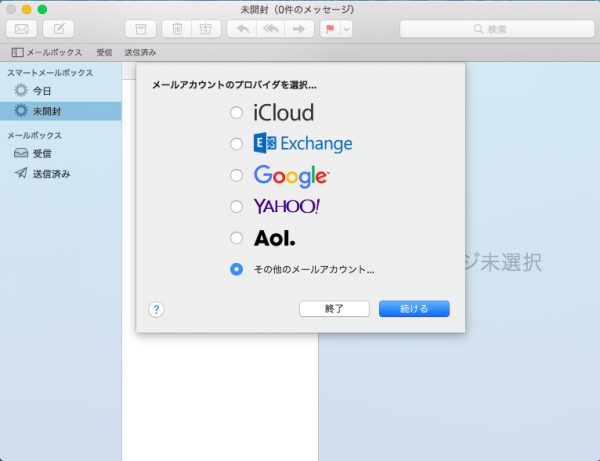Click the その他のメールアカウント… label

pos(314,270)
